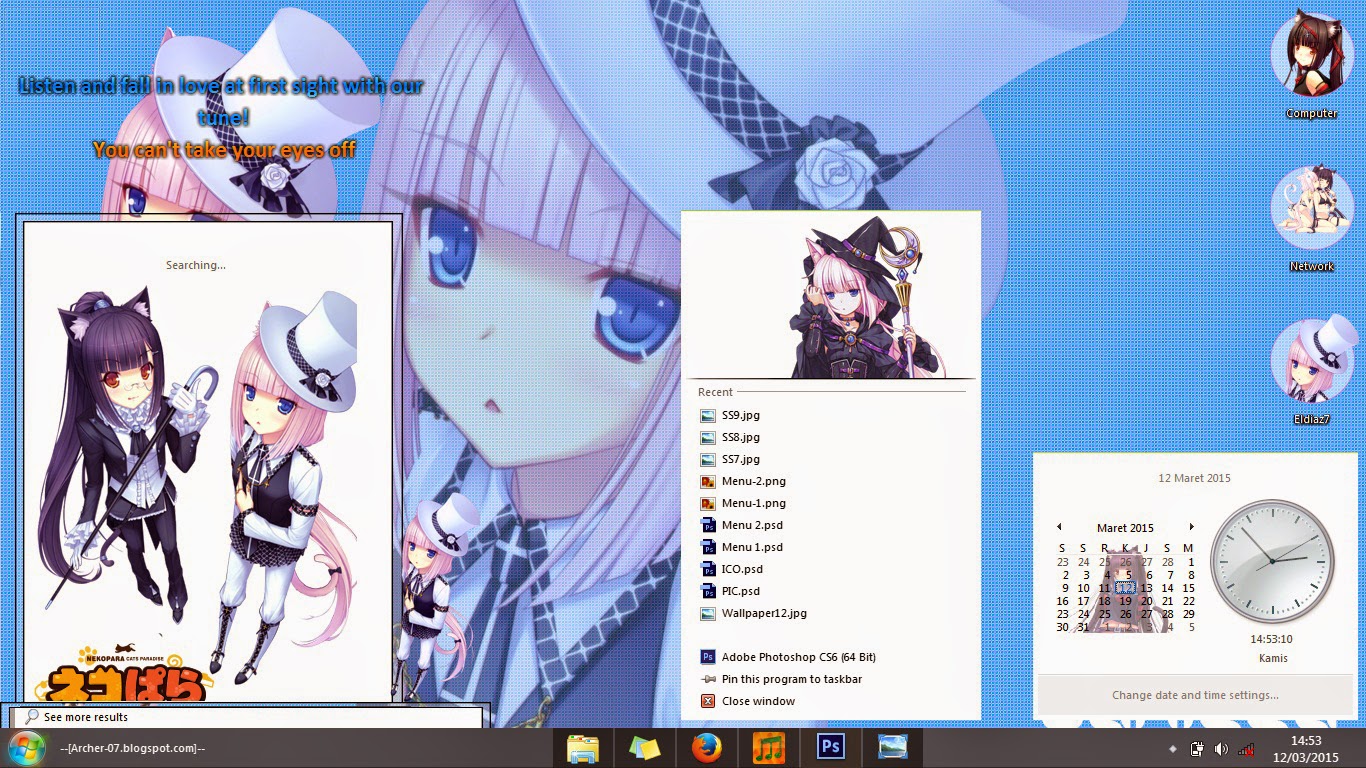
Task: Select date 14 in the calendar
Action: [1167, 588]
